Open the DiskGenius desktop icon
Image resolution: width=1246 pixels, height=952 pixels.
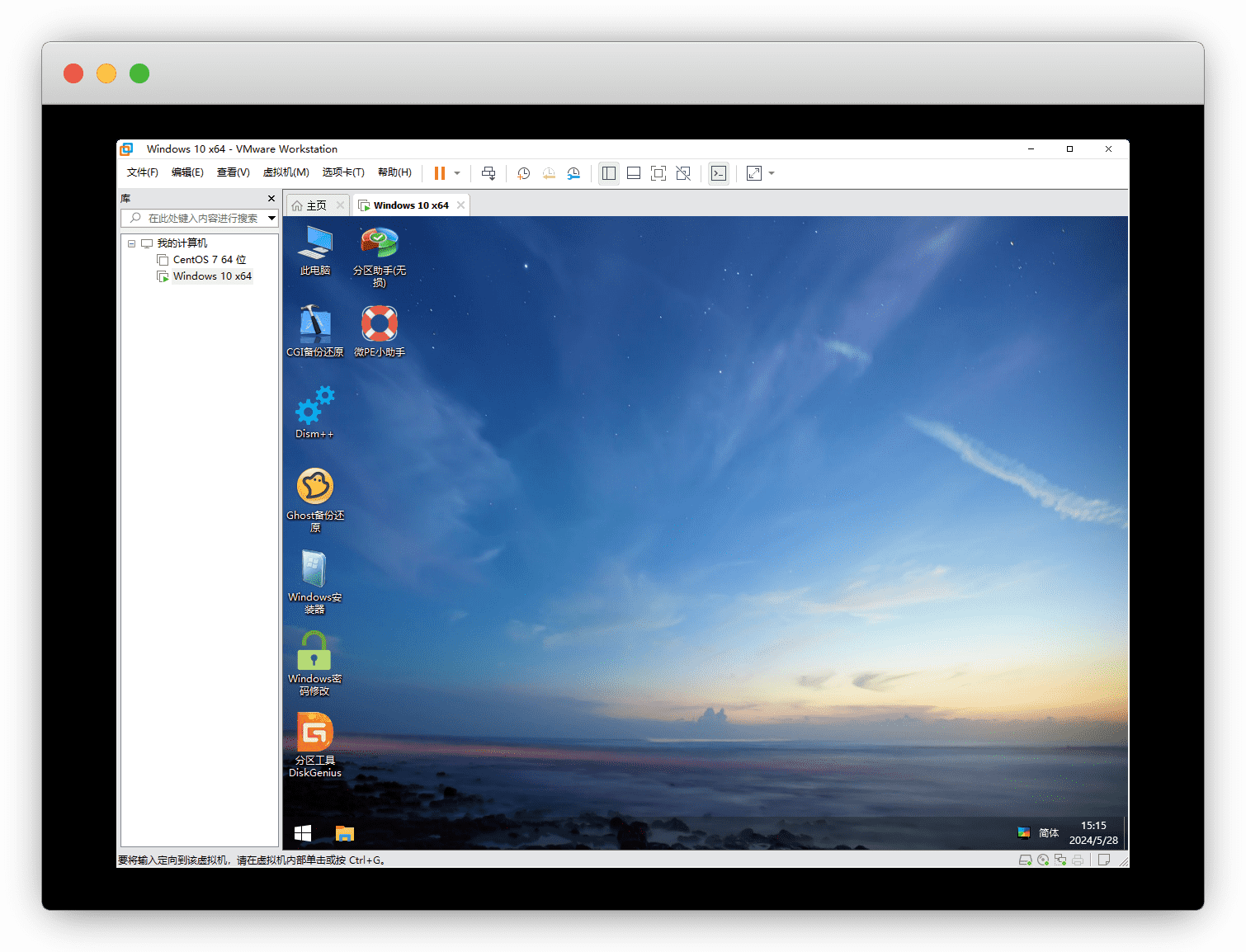(314, 742)
